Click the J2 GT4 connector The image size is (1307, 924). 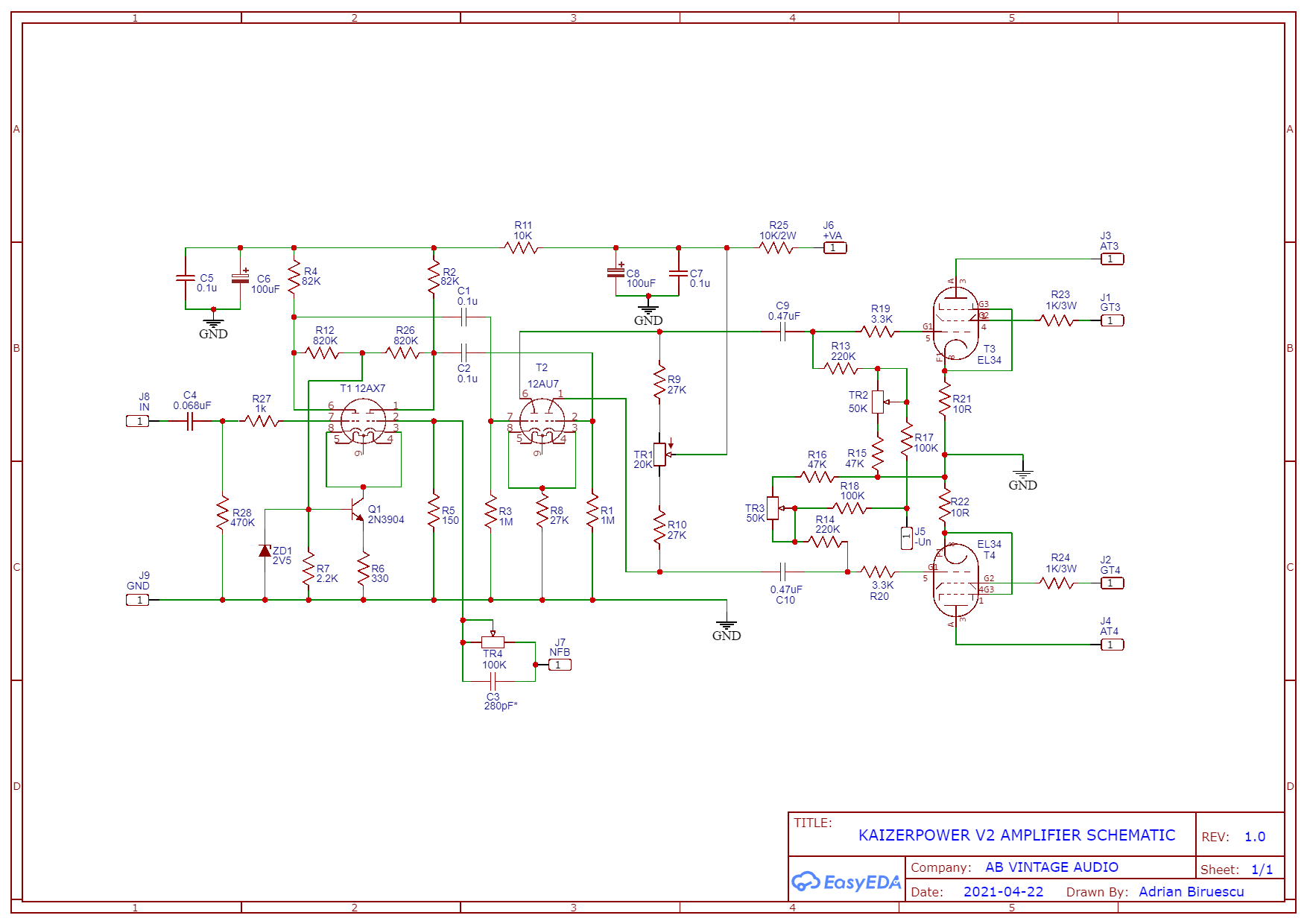[x=1113, y=583]
